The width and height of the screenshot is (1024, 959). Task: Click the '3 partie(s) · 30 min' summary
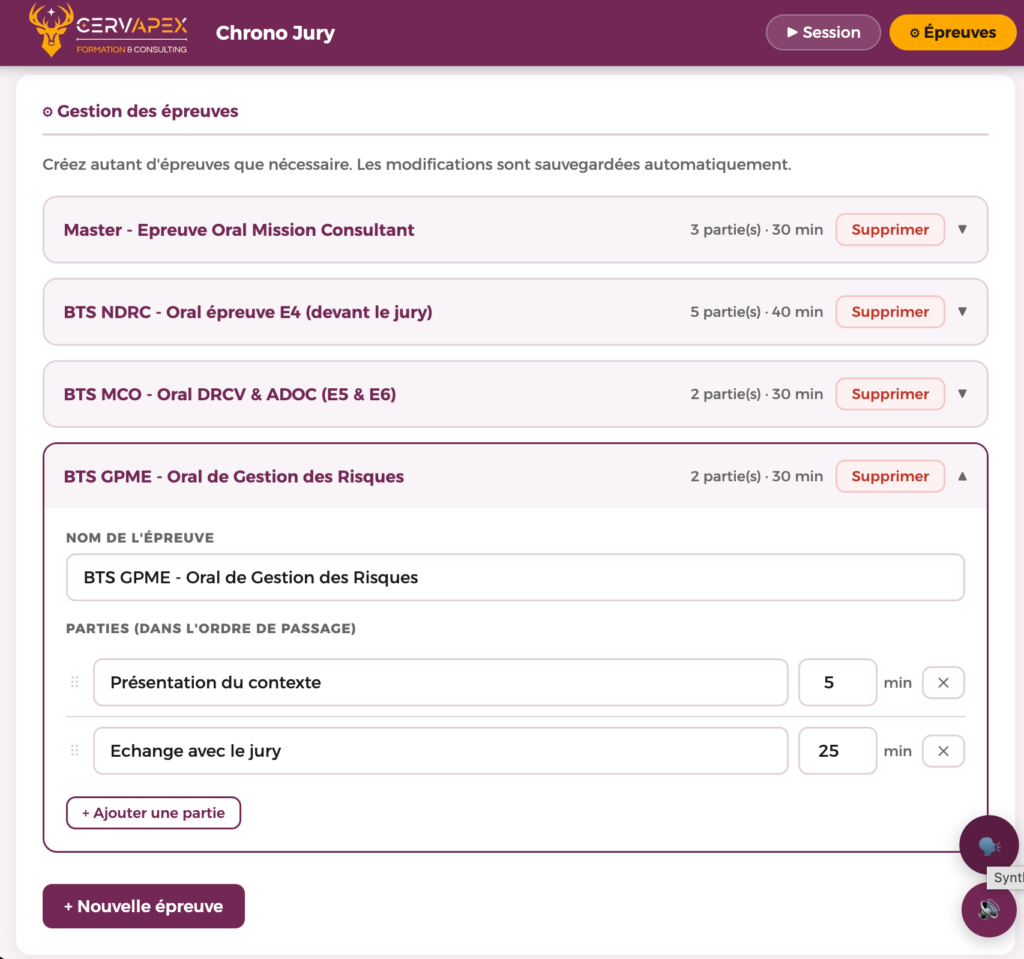tap(756, 230)
